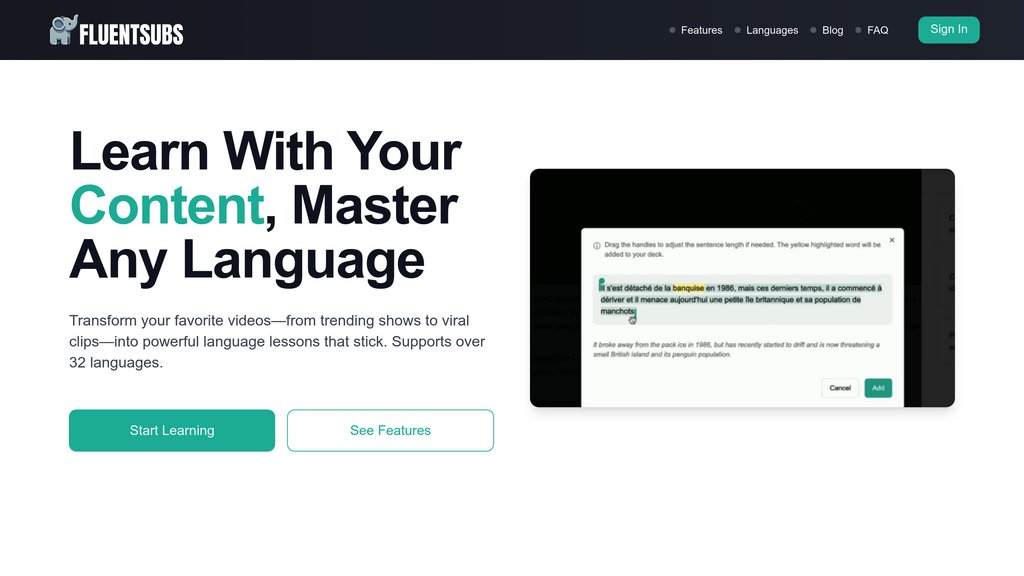Click the yellow highlighted word "banquise"

pyautogui.click(x=688, y=288)
